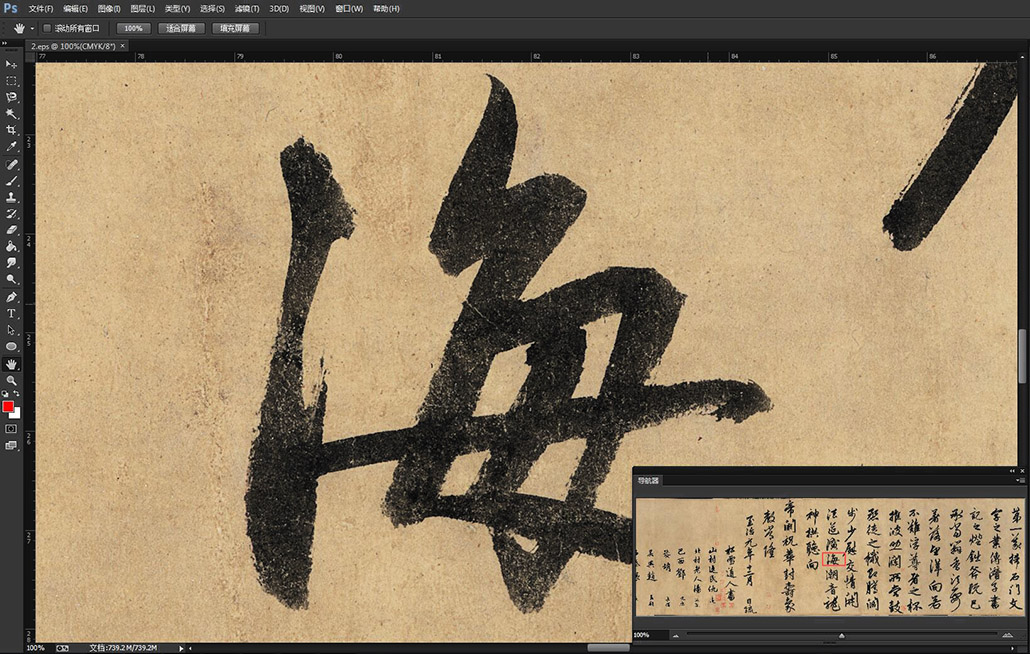Select the Dodge tool
Viewport: 1030px width, 654px height.
click(x=11, y=279)
